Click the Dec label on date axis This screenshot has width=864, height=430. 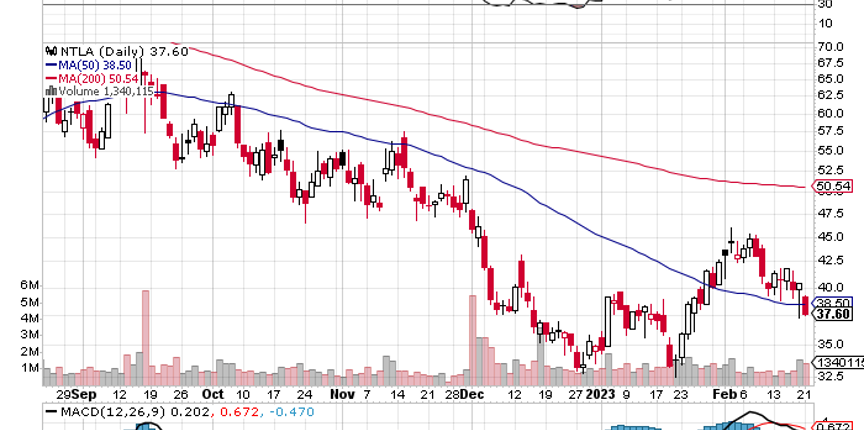click(x=472, y=394)
